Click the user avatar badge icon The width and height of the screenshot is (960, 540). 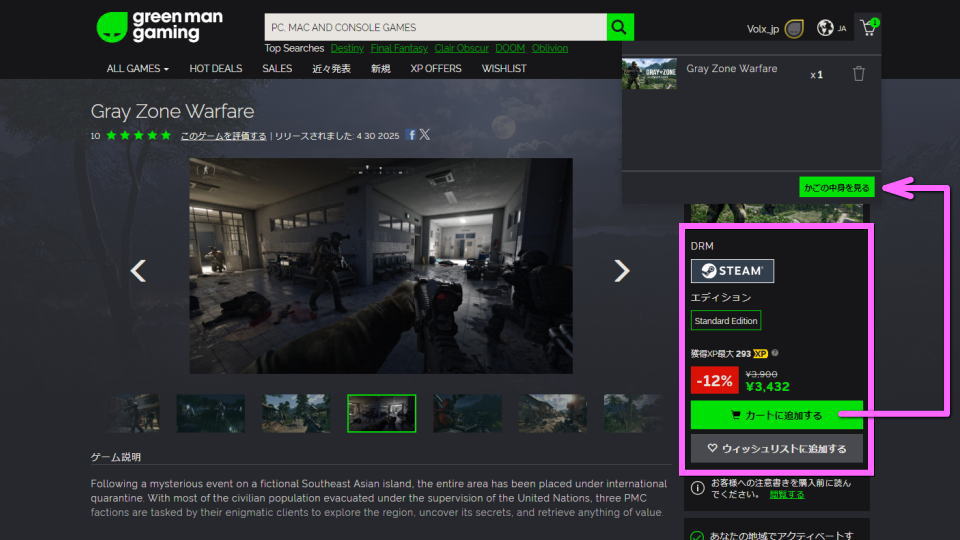tap(794, 29)
